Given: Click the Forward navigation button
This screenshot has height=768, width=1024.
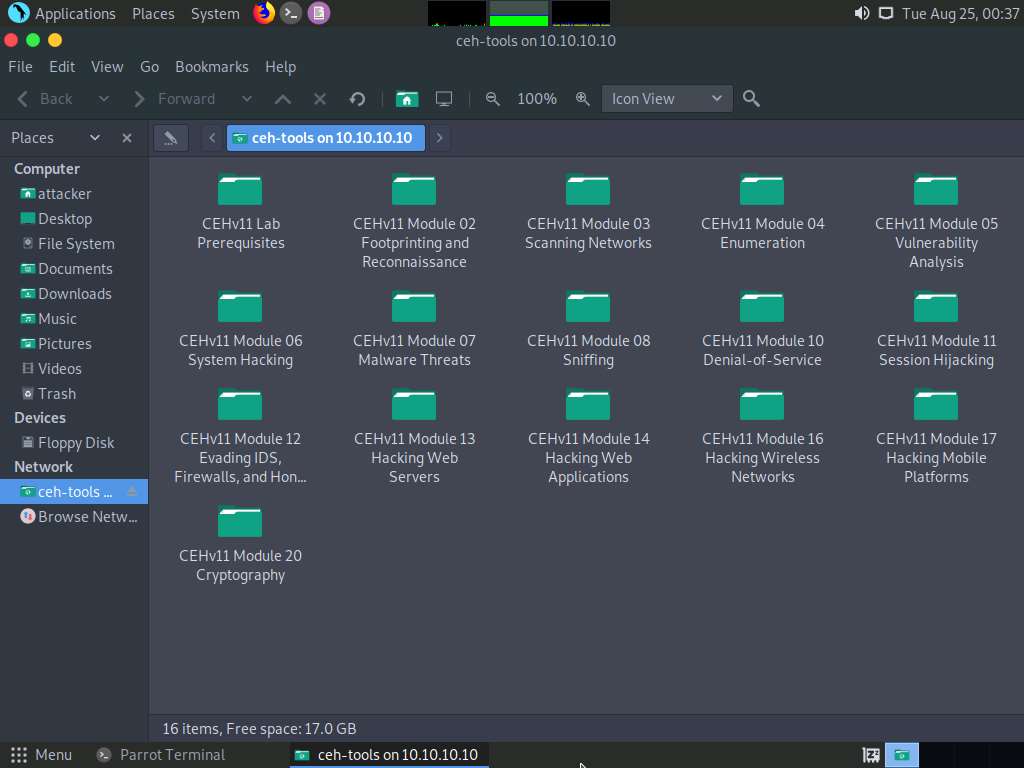Looking at the screenshot, I should point(174,99).
